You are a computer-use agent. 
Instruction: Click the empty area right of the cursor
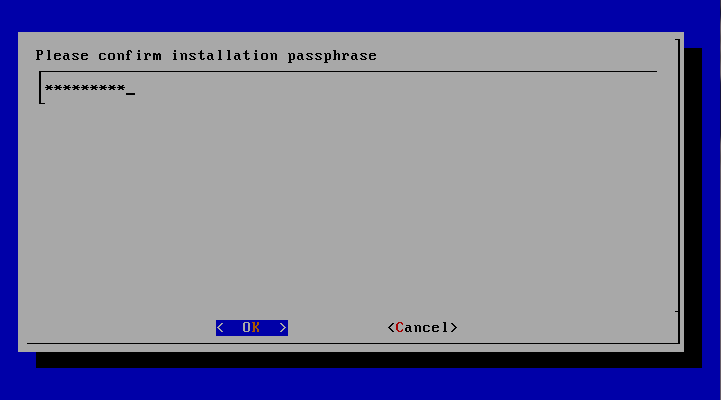pyautogui.click(x=395, y=88)
